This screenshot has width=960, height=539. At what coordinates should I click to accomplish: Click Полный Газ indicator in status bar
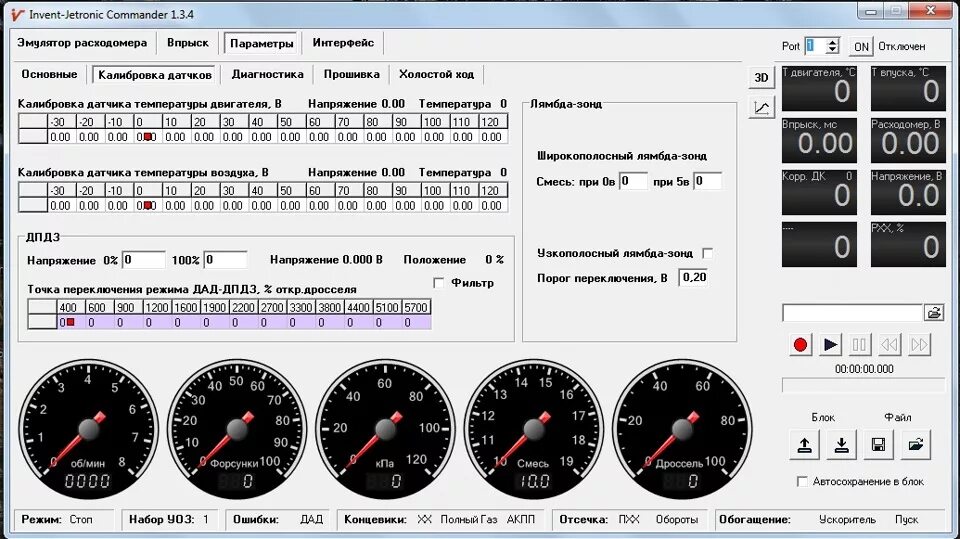click(x=468, y=519)
